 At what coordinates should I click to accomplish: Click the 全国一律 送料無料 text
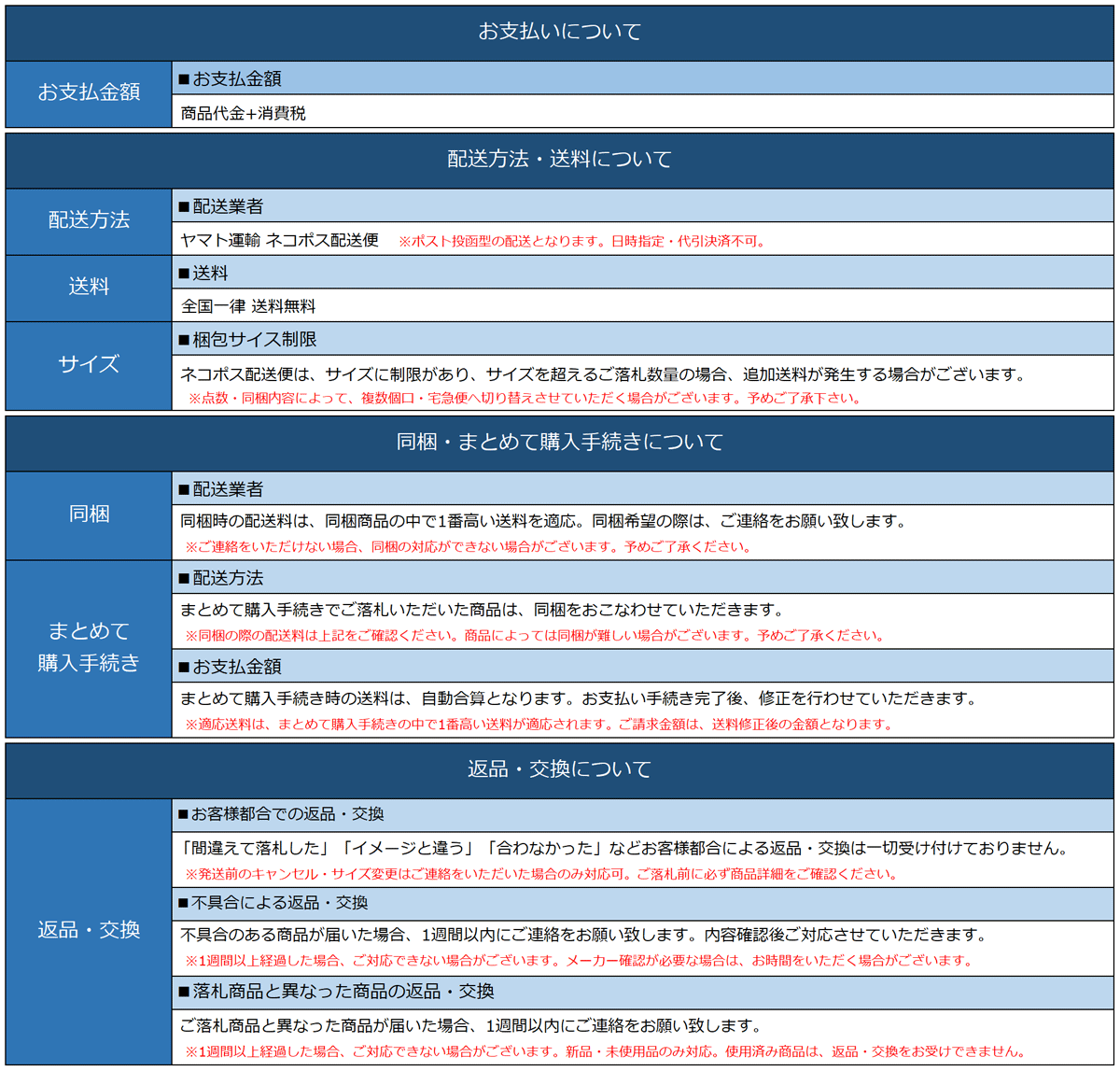[248, 306]
